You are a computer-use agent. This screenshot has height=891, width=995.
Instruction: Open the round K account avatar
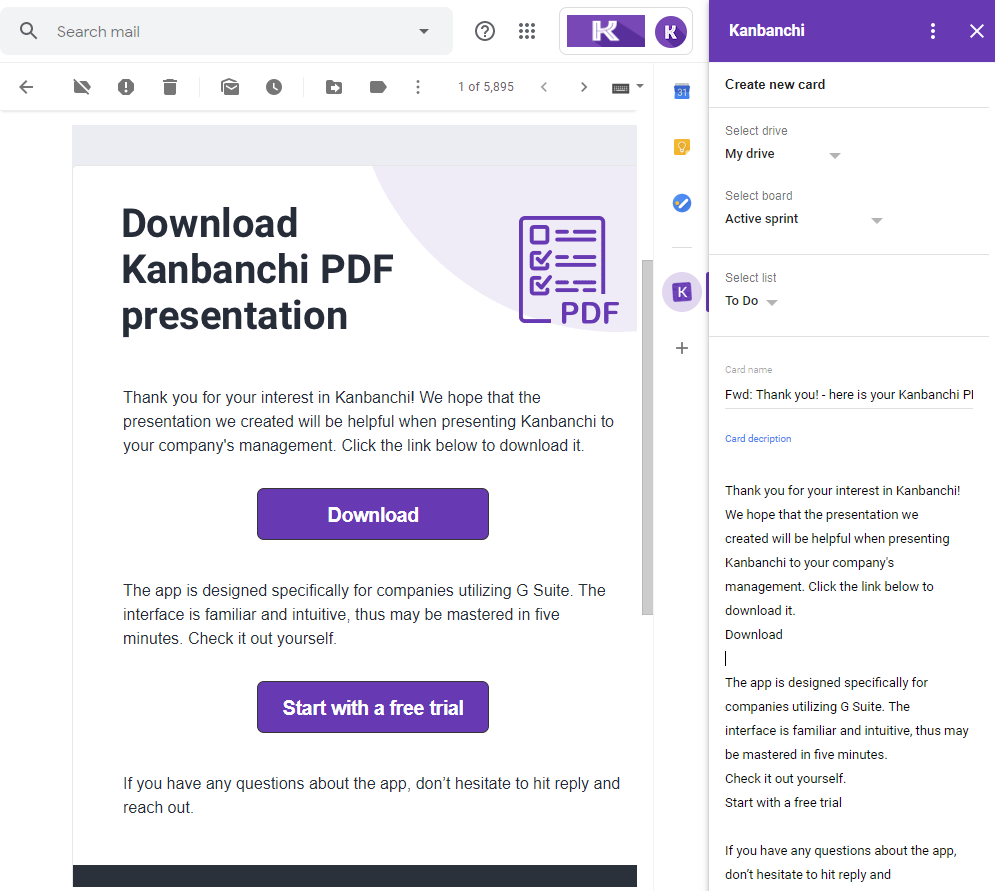(671, 31)
